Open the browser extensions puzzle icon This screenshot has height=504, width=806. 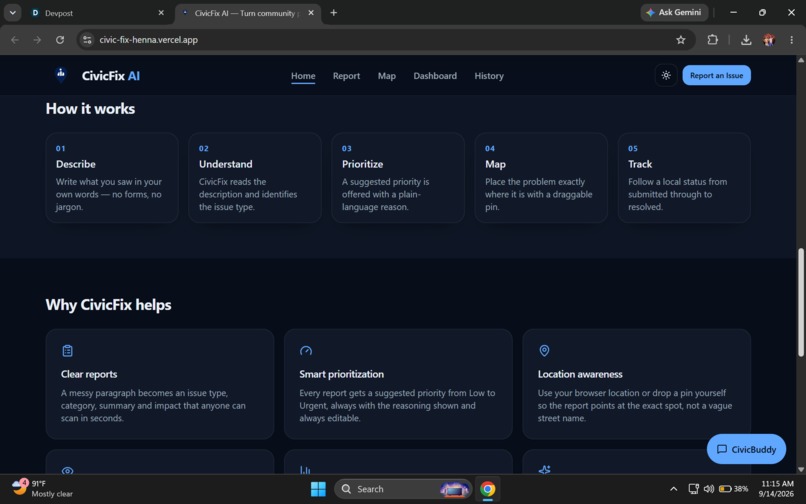point(712,40)
